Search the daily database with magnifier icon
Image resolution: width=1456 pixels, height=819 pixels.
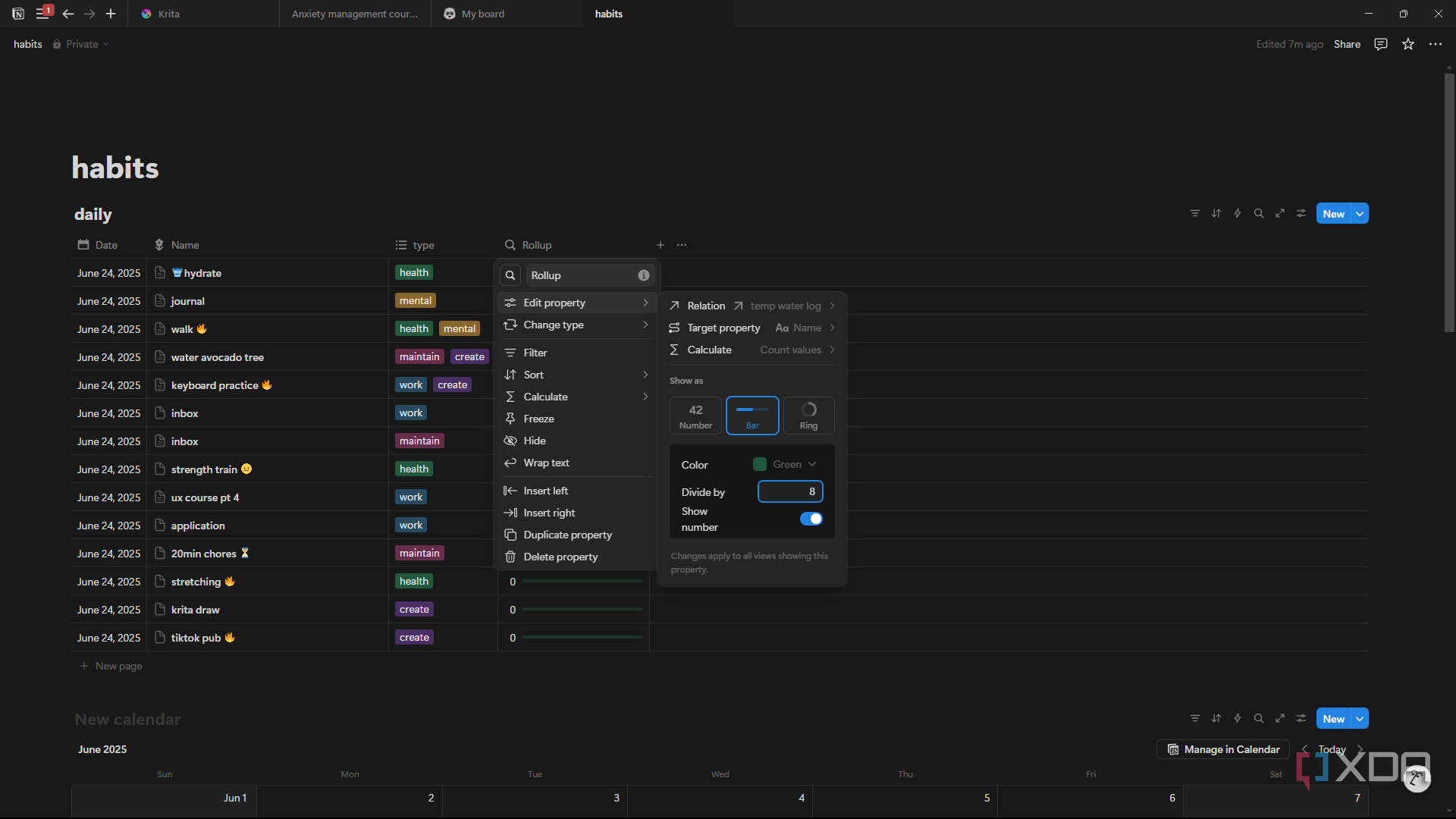[1259, 213]
